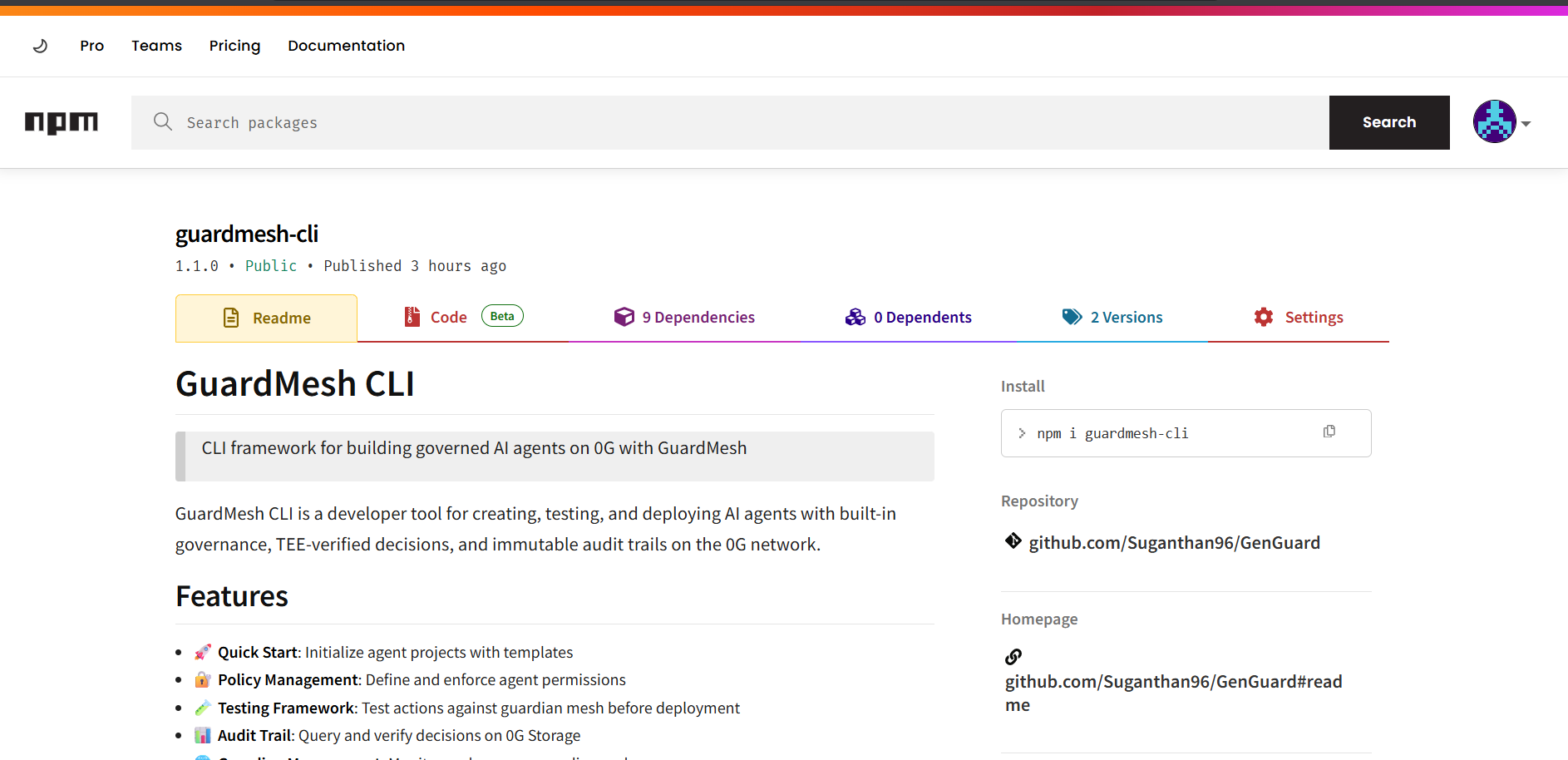Click the Versions tags icon
1568x760 pixels.
pos(1072,317)
